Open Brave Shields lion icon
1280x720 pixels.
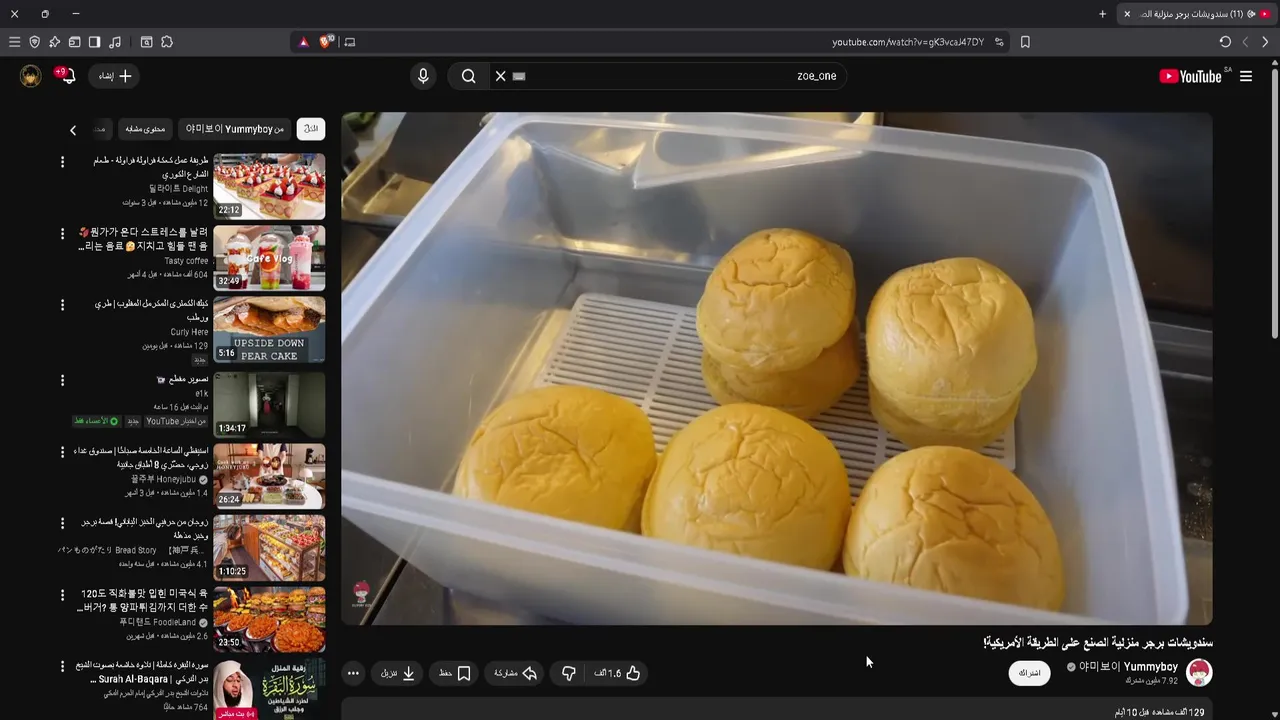(326, 42)
